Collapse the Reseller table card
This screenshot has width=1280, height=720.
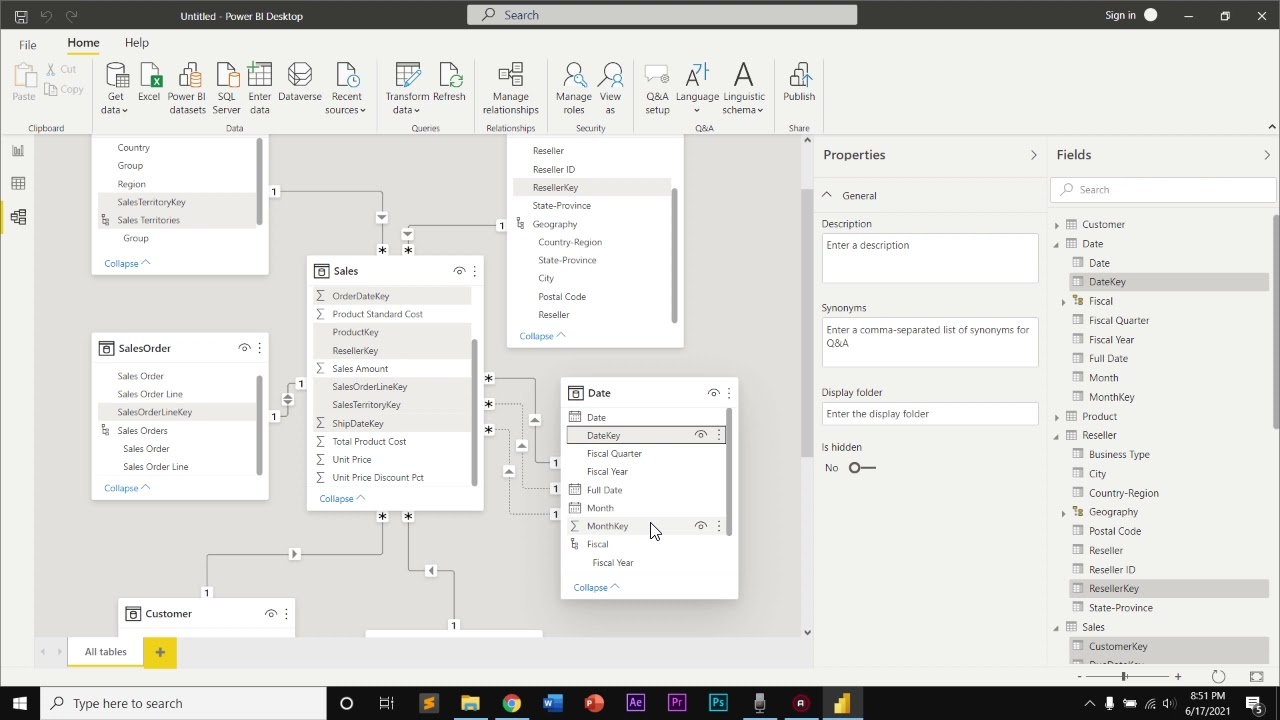(x=543, y=336)
